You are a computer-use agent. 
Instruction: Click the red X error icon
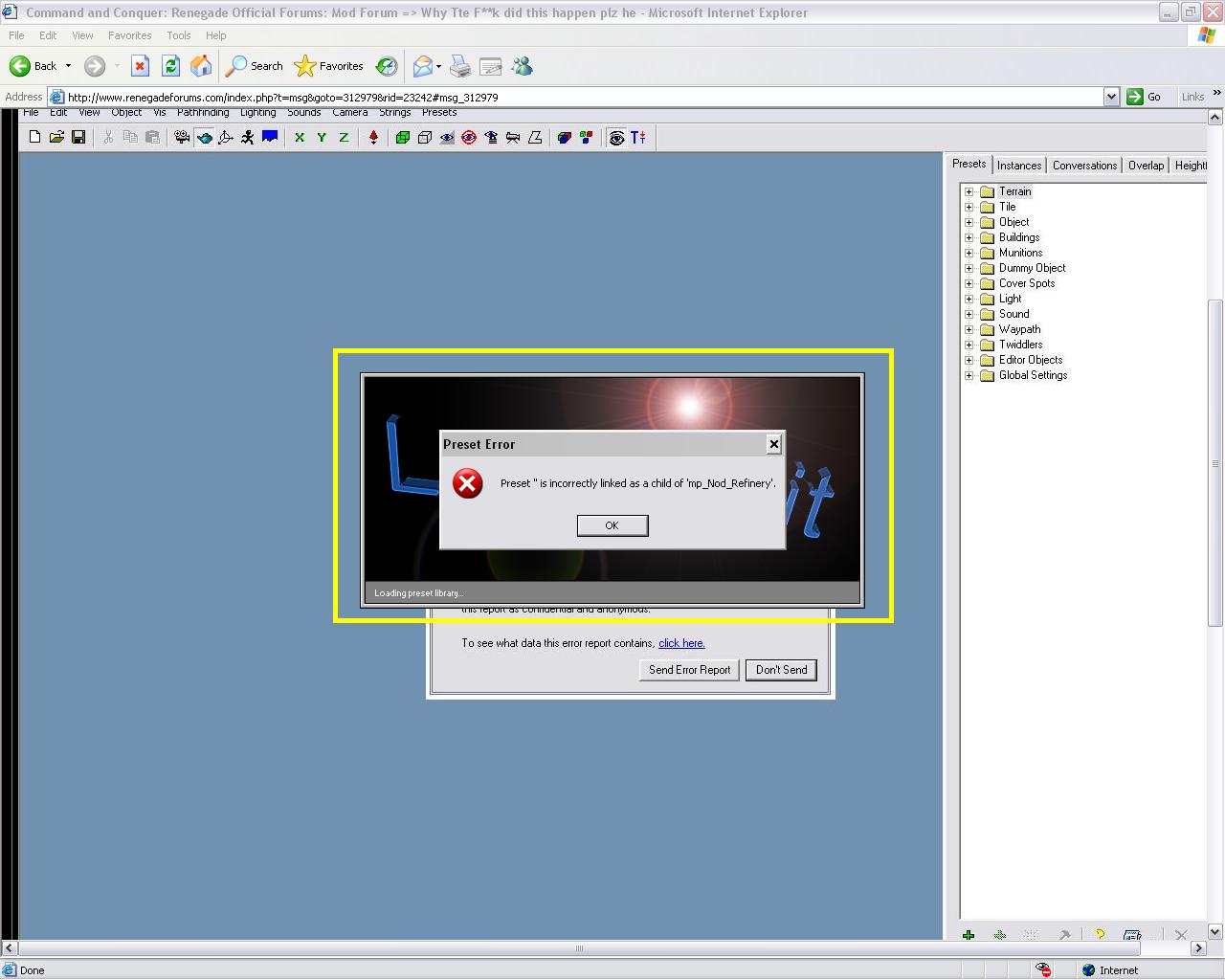click(468, 483)
